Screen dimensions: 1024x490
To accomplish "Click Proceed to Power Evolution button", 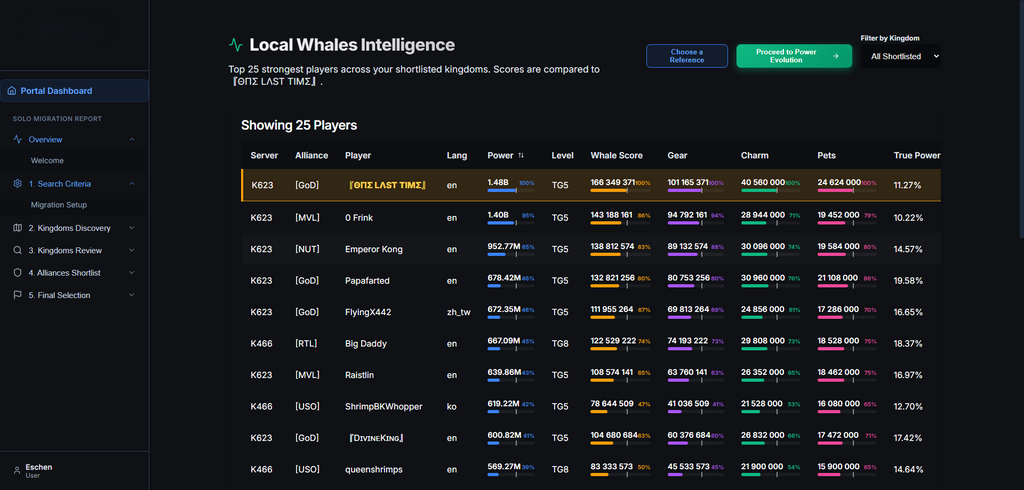I will pos(794,56).
